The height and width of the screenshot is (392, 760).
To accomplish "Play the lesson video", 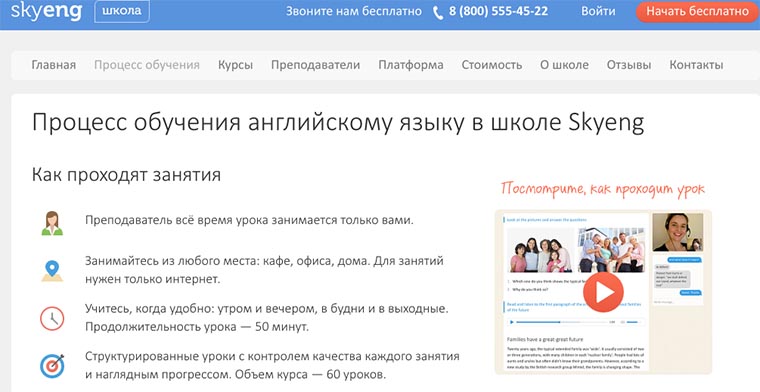I will point(603,292).
